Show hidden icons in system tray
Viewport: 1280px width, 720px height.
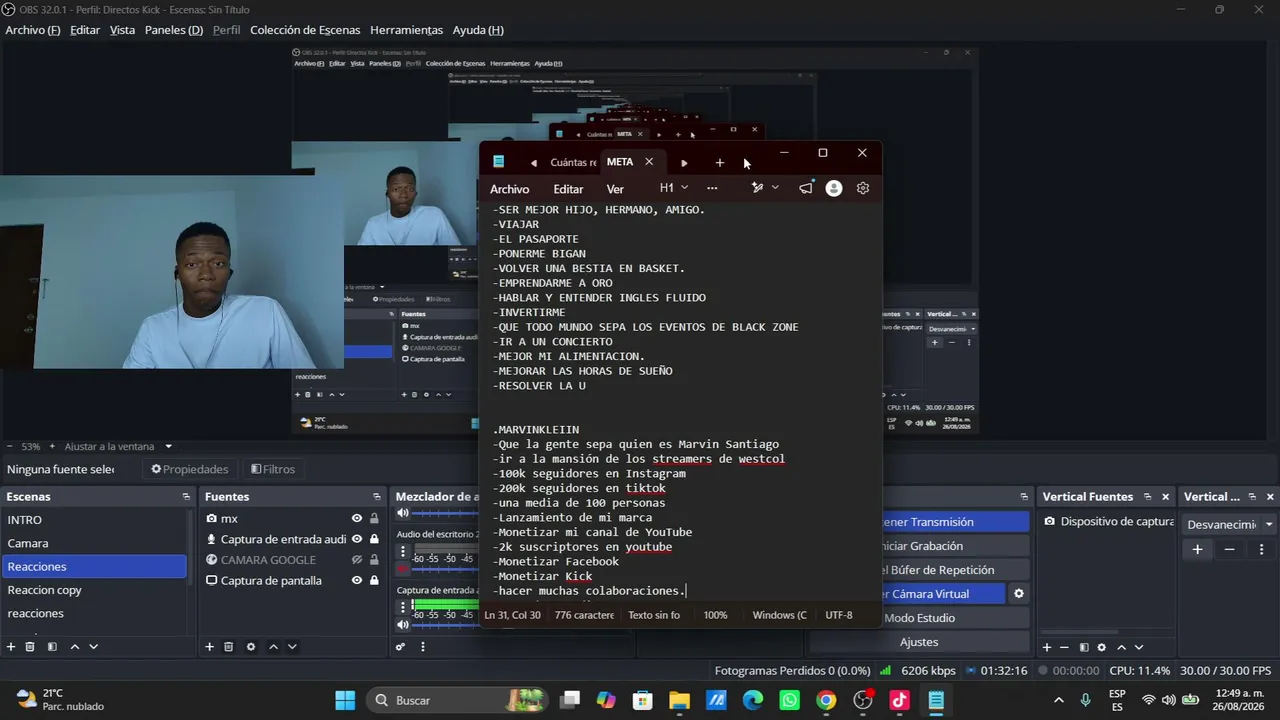pos(1059,700)
